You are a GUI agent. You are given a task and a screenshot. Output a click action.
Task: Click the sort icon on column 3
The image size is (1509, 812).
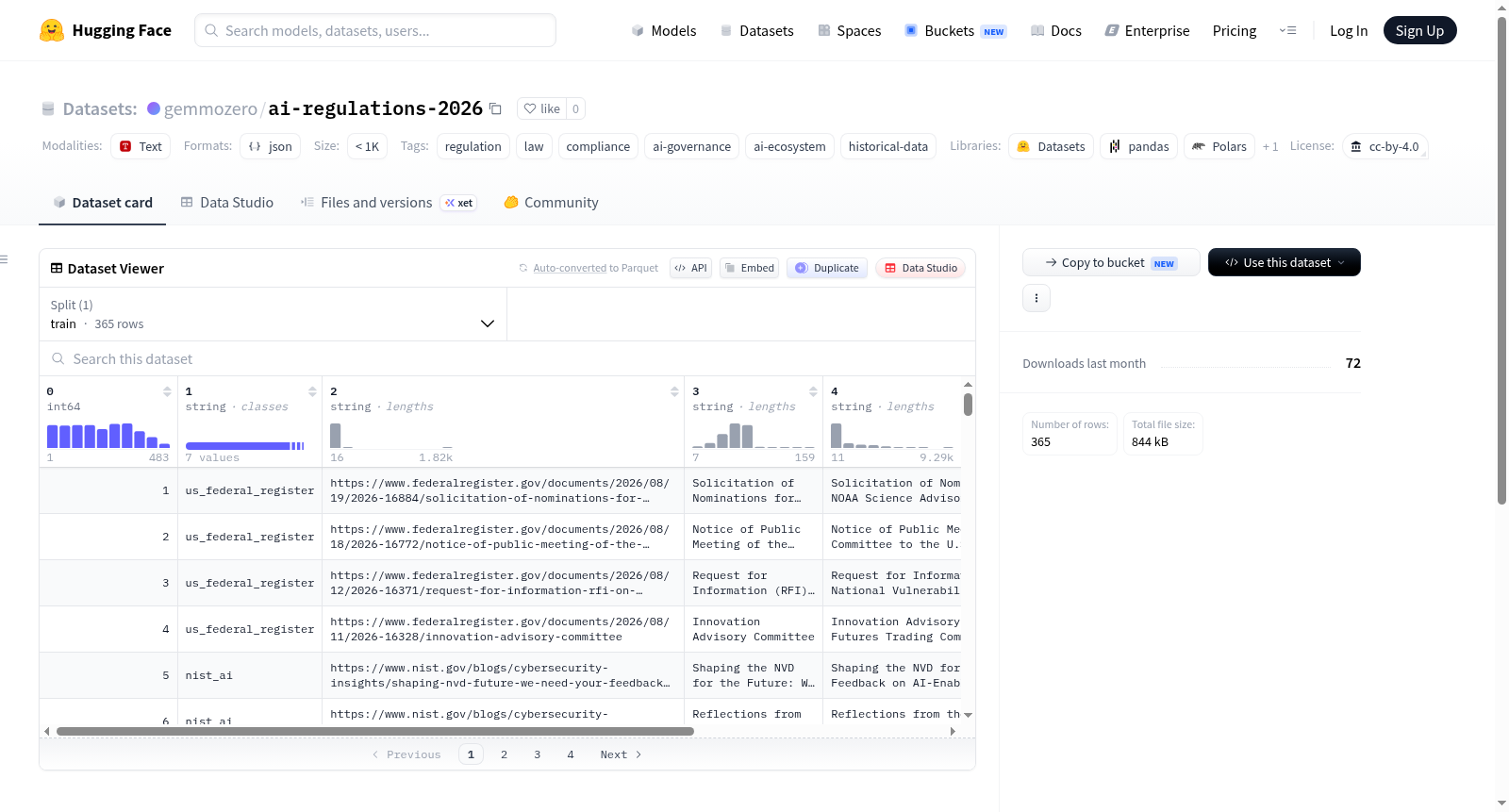tap(813, 391)
